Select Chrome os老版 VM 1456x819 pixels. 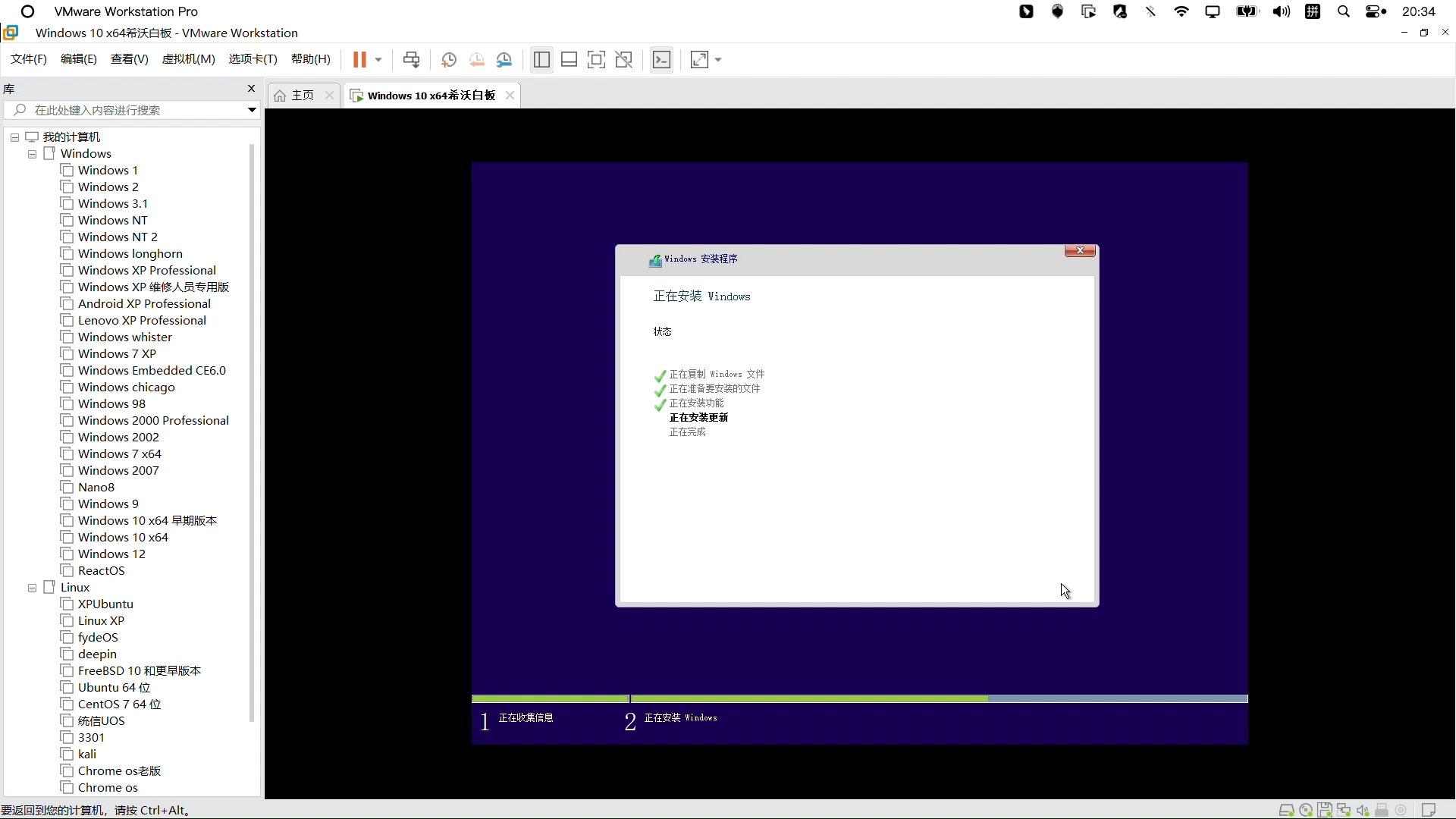(120, 771)
